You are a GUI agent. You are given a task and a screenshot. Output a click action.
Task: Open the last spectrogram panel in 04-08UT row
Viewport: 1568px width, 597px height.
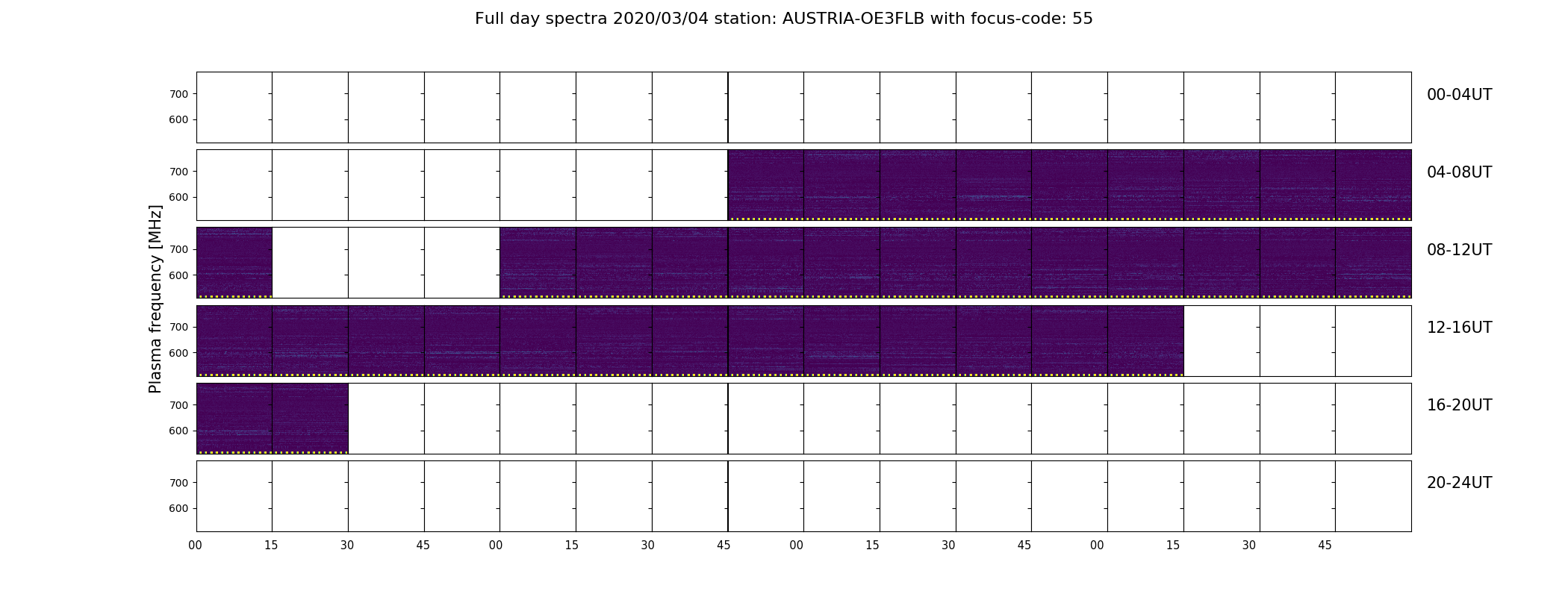point(1373,185)
